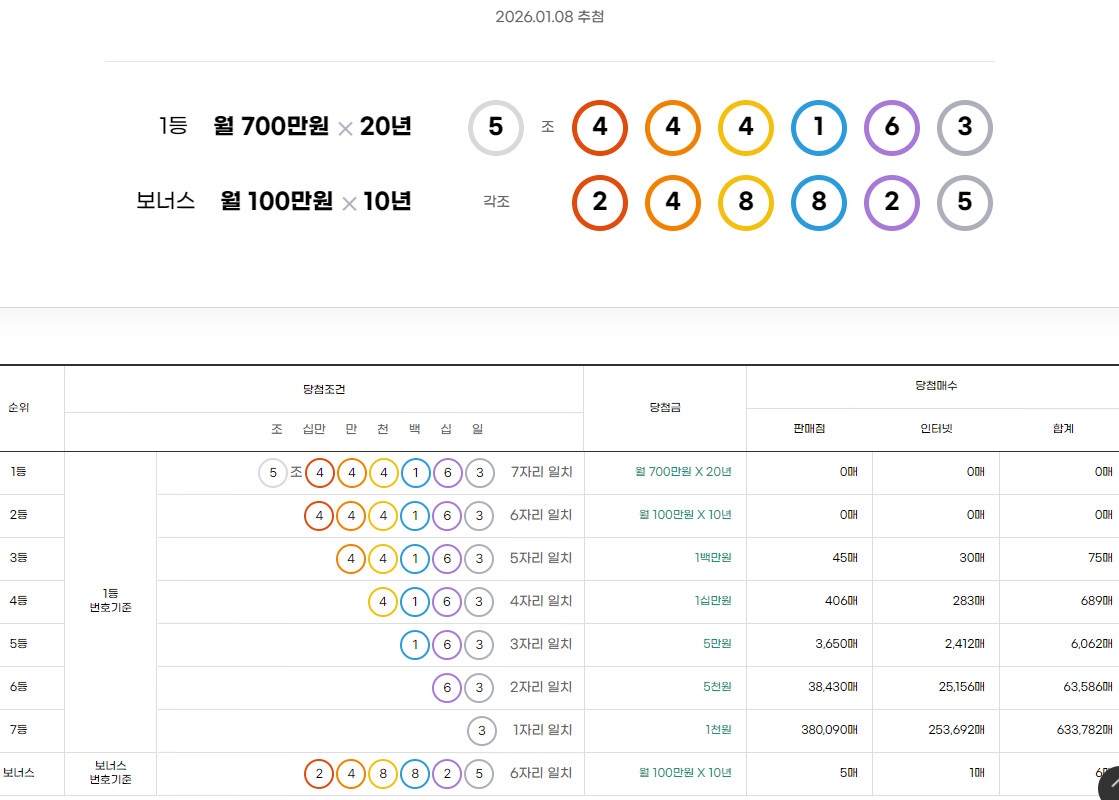The height and width of the screenshot is (800, 1119).
Task: Click the large gray group ball numbered 5
Action: (x=495, y=128)
